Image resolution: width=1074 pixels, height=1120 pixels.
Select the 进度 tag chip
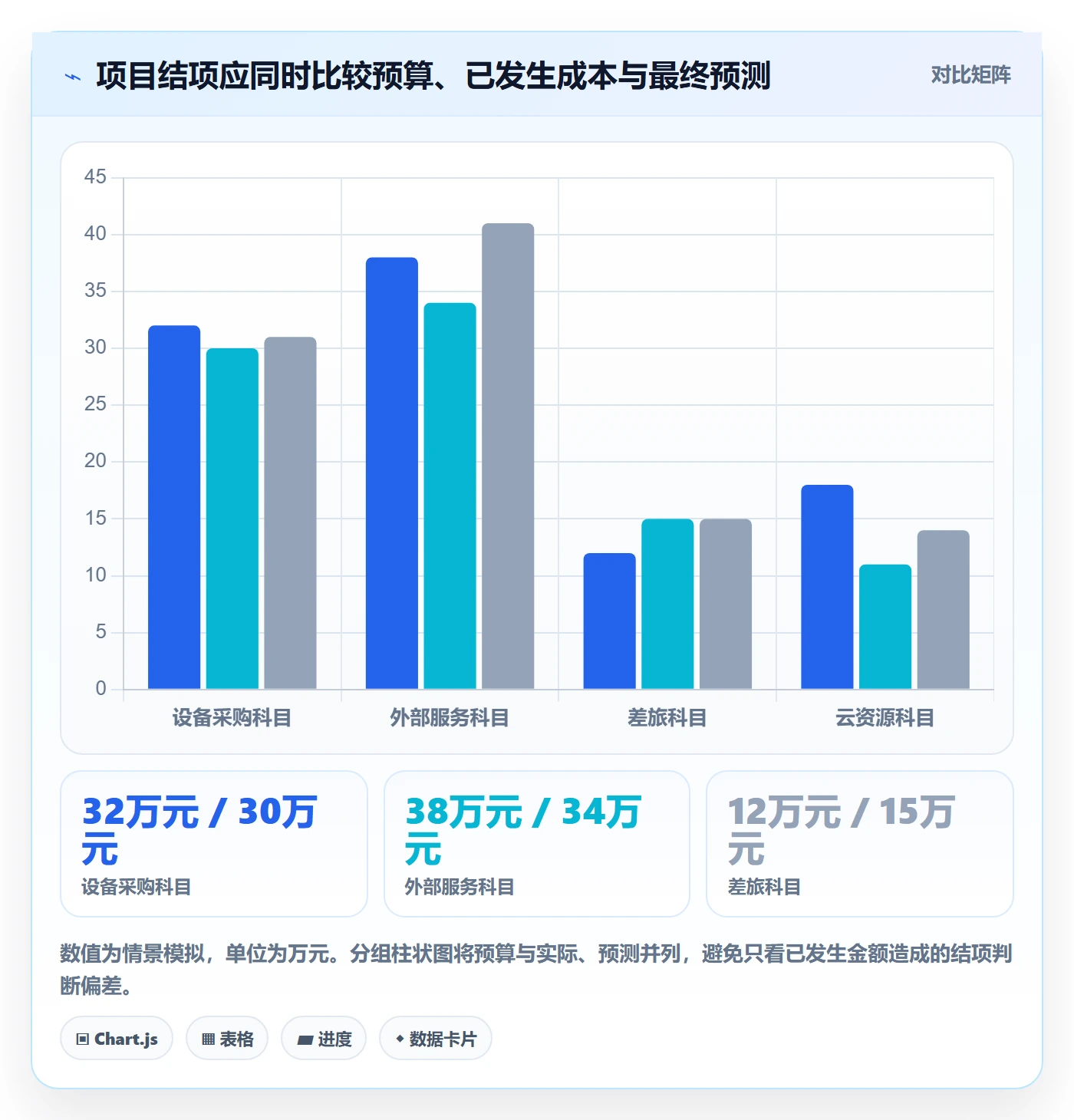(x=324, y=1039)
